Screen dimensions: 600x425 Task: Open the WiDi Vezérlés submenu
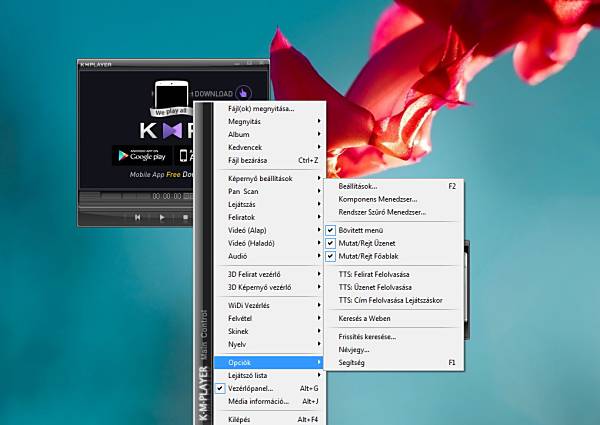pos(269,305)
